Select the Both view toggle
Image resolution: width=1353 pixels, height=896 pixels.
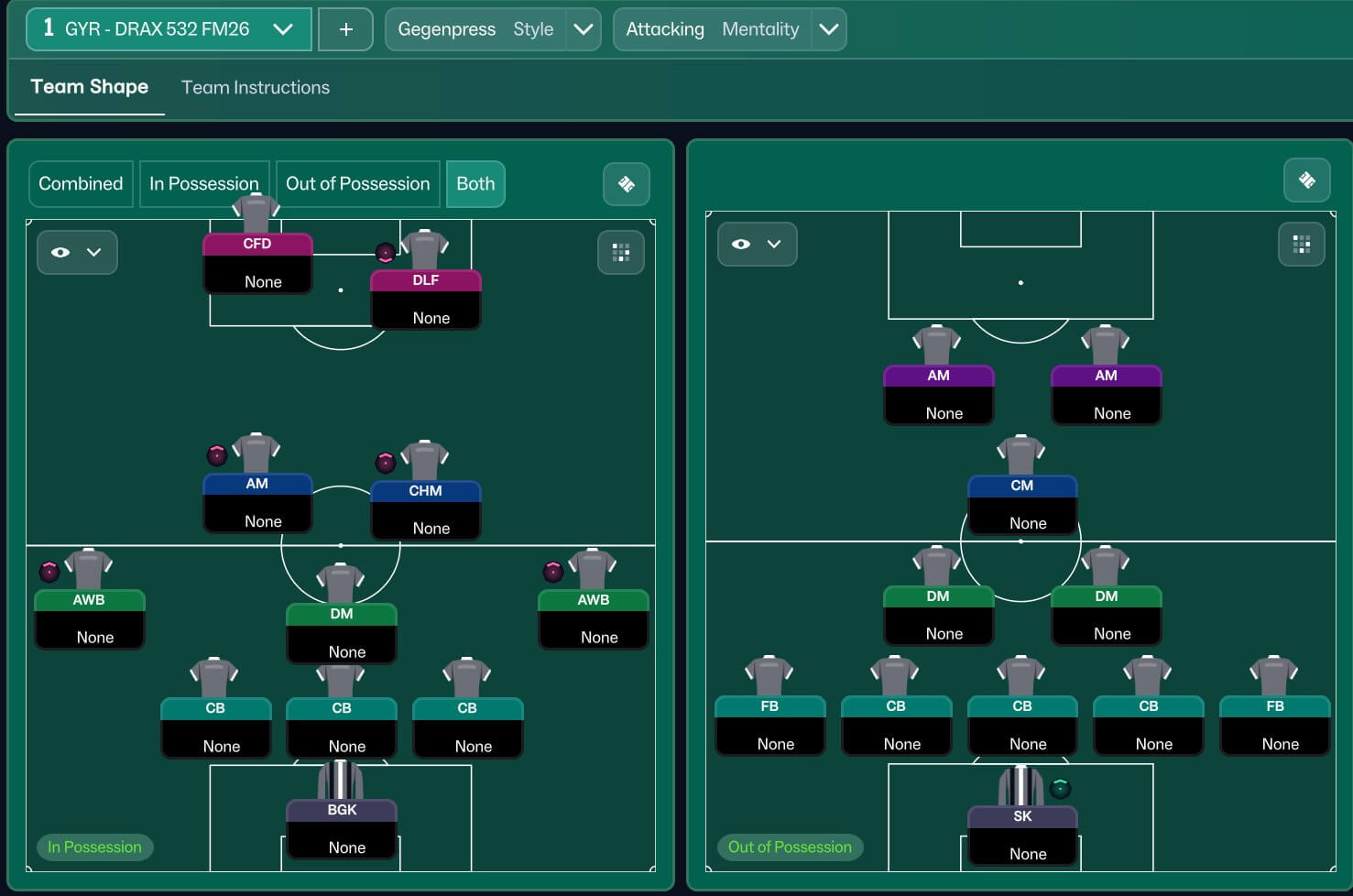[475, 184]
